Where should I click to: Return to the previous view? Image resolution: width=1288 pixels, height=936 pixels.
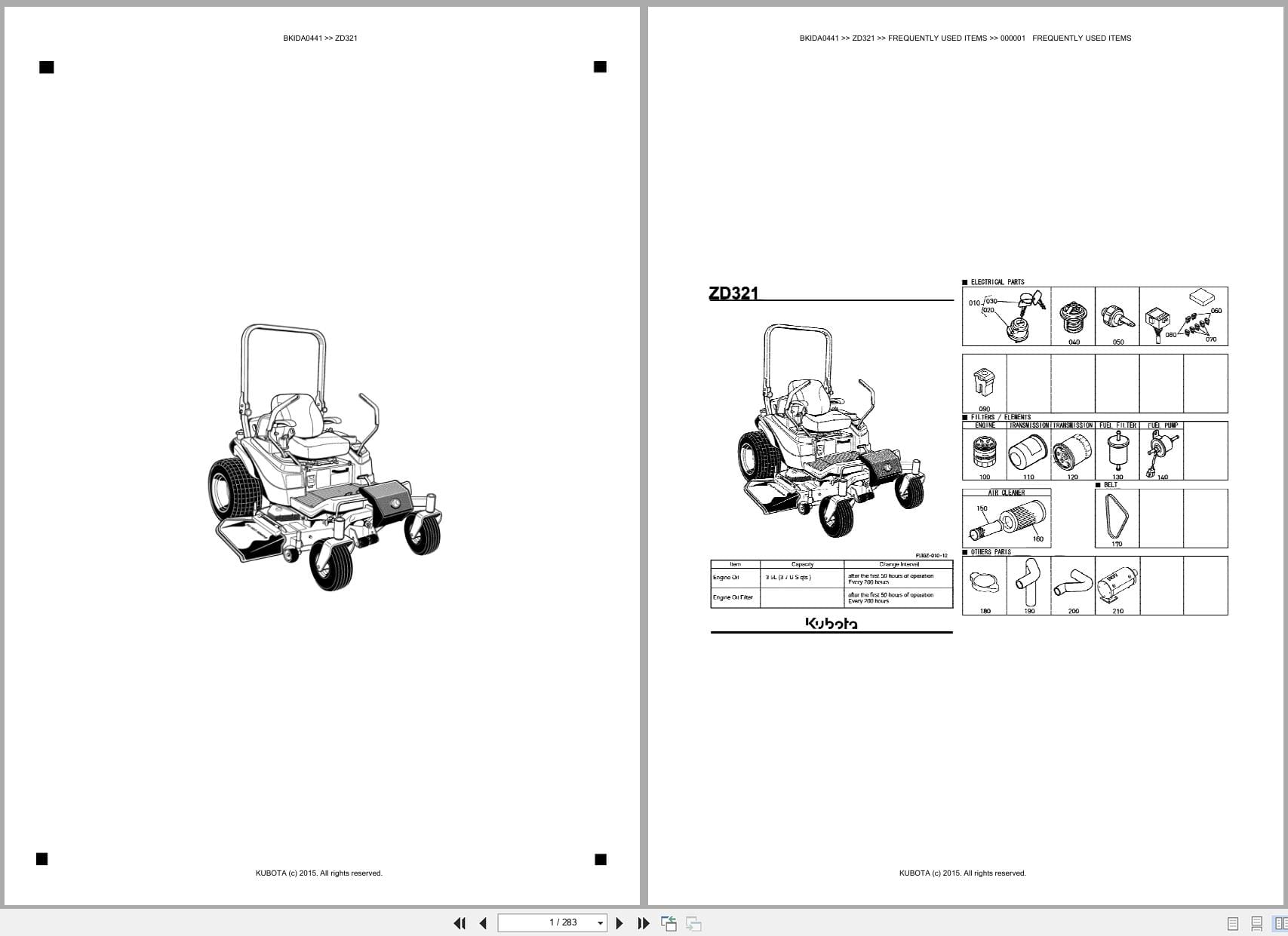(669, 922)
